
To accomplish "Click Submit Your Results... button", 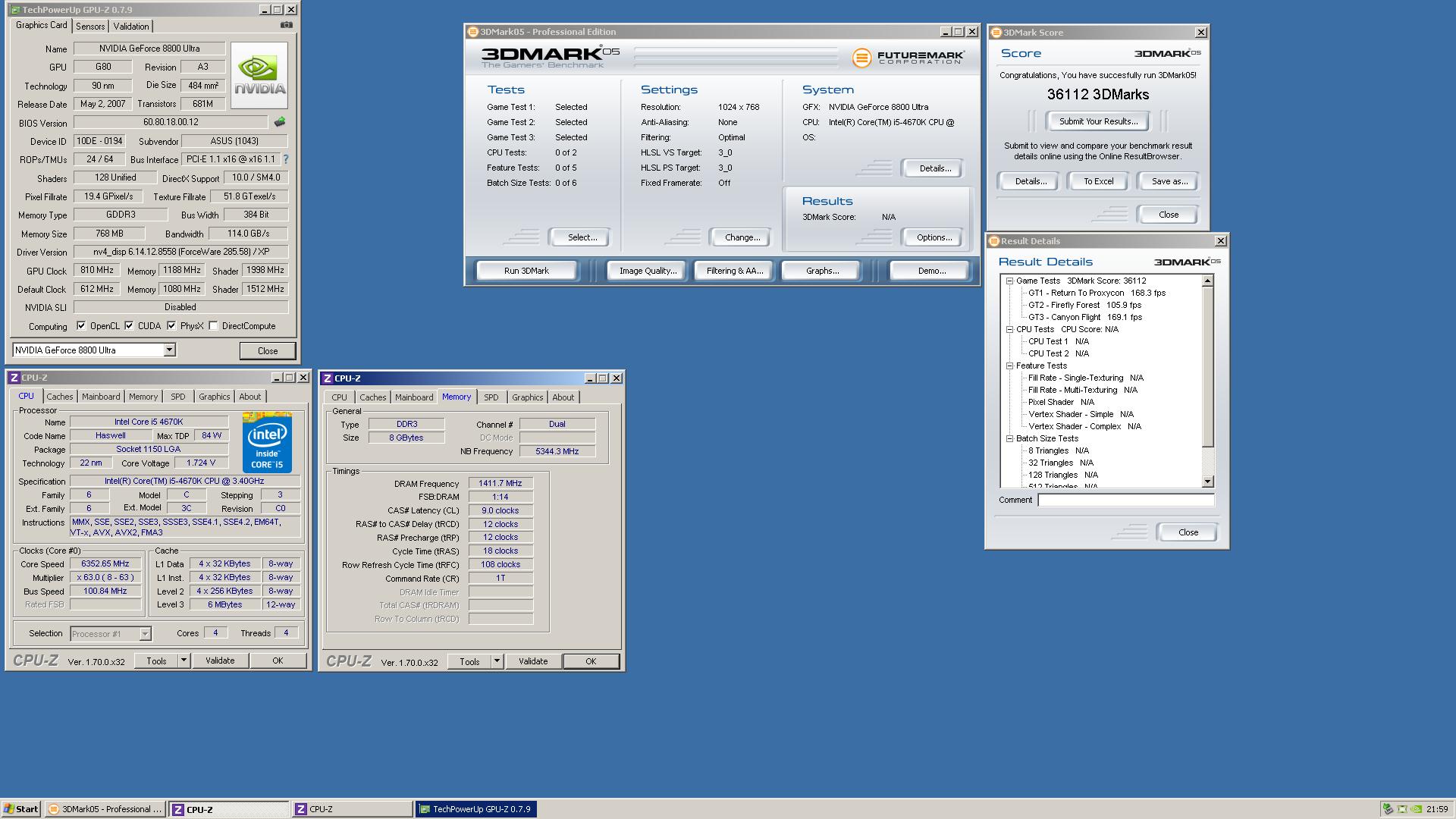I will [1098, 121].
